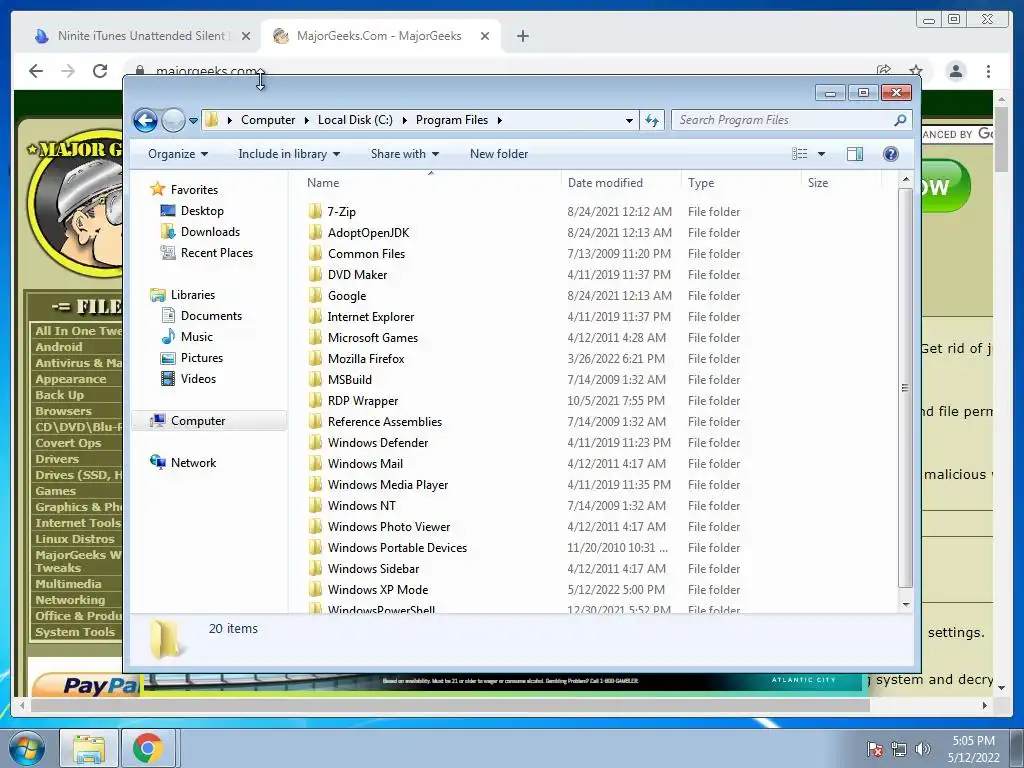Click the Refresh button beside the address bar
The height and width of the screenshot is (768, 1024).
pos(652,120)
